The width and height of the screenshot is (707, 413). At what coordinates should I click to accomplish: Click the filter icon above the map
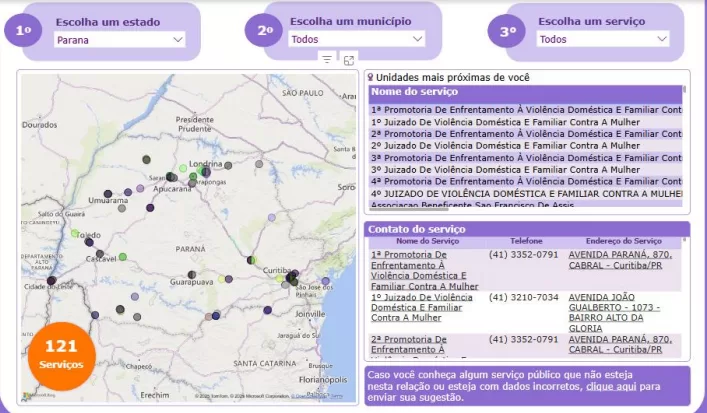click(x=327, y=60)
